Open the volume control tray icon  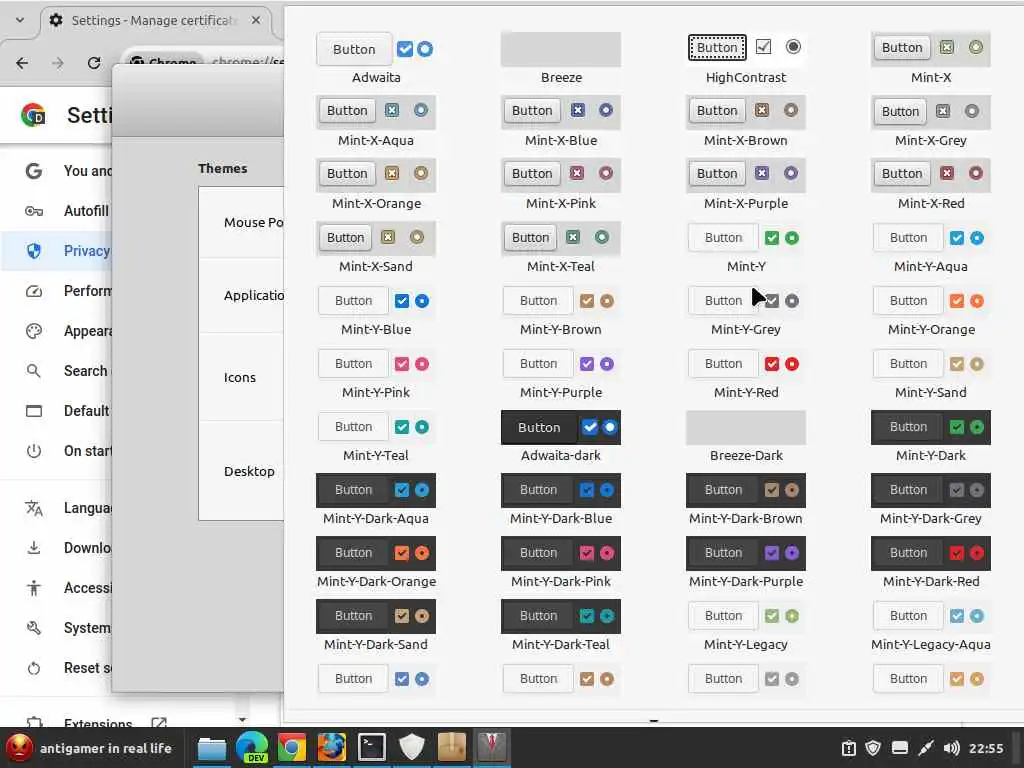pos(952,748)
